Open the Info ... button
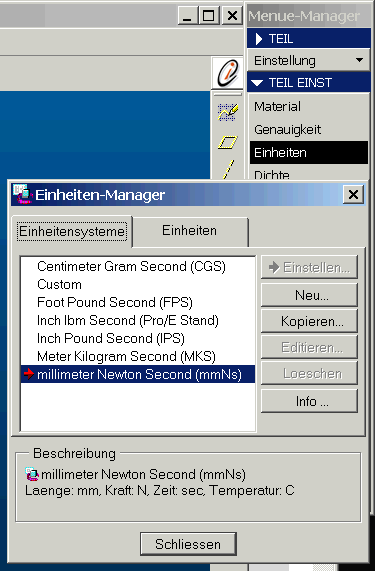Screen dimensions: 375x571 coord(309,401)
